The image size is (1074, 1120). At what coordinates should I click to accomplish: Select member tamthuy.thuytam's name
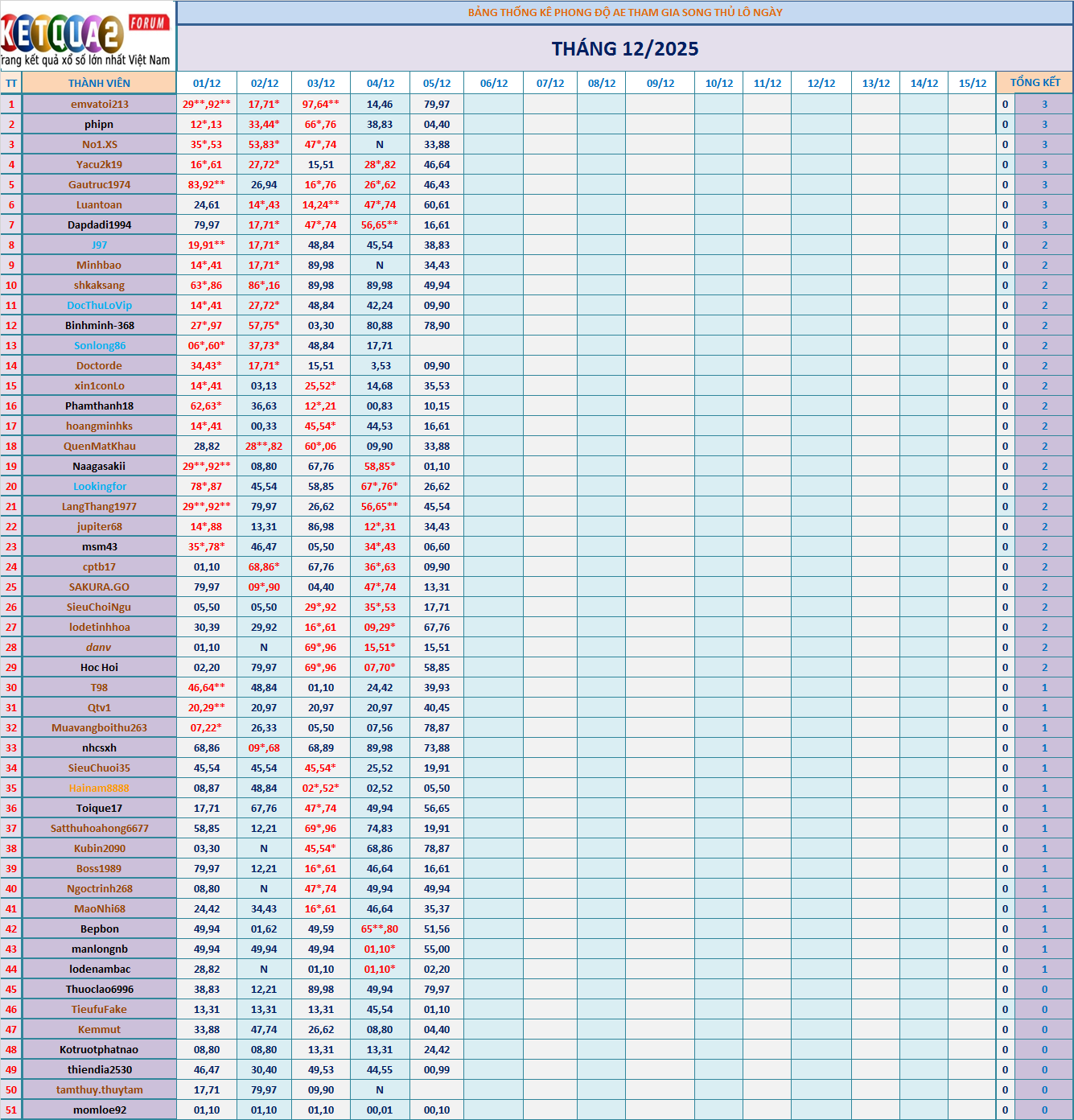pos(99,1089)
